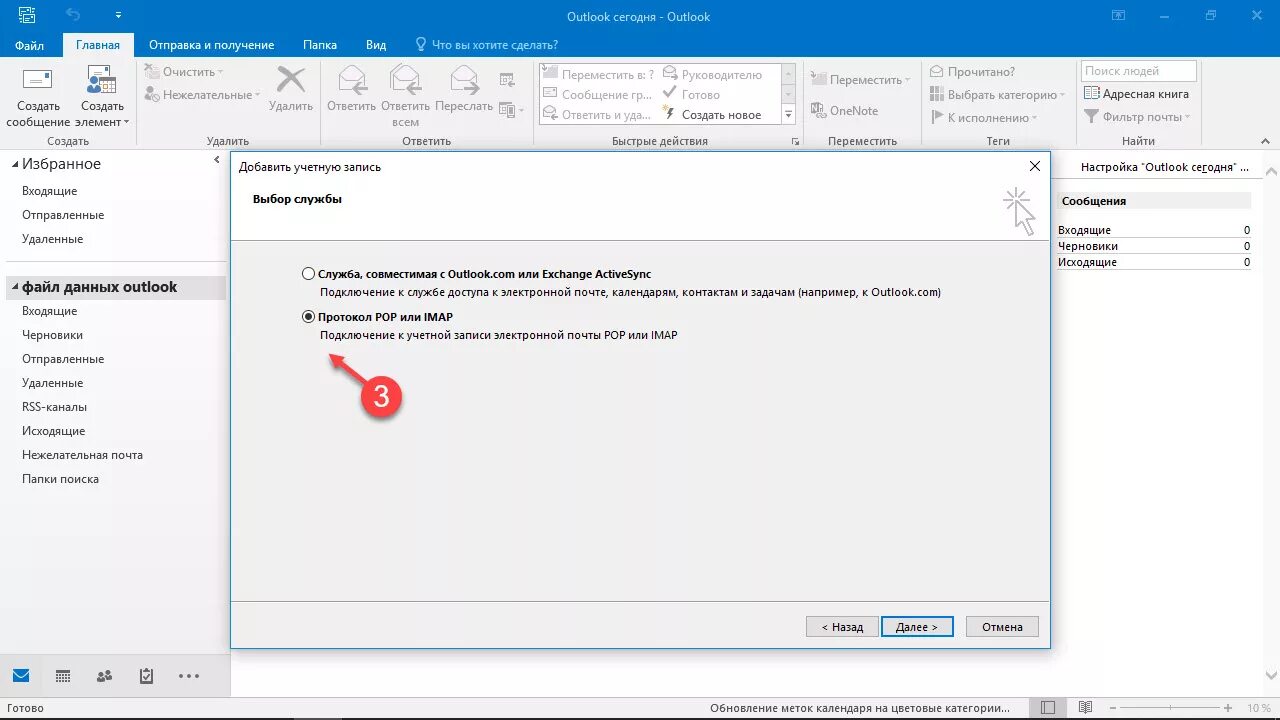Open the Junk dropdown
Image resolution: width=1280 pixels, height=720 pixels.
point(202,95)
